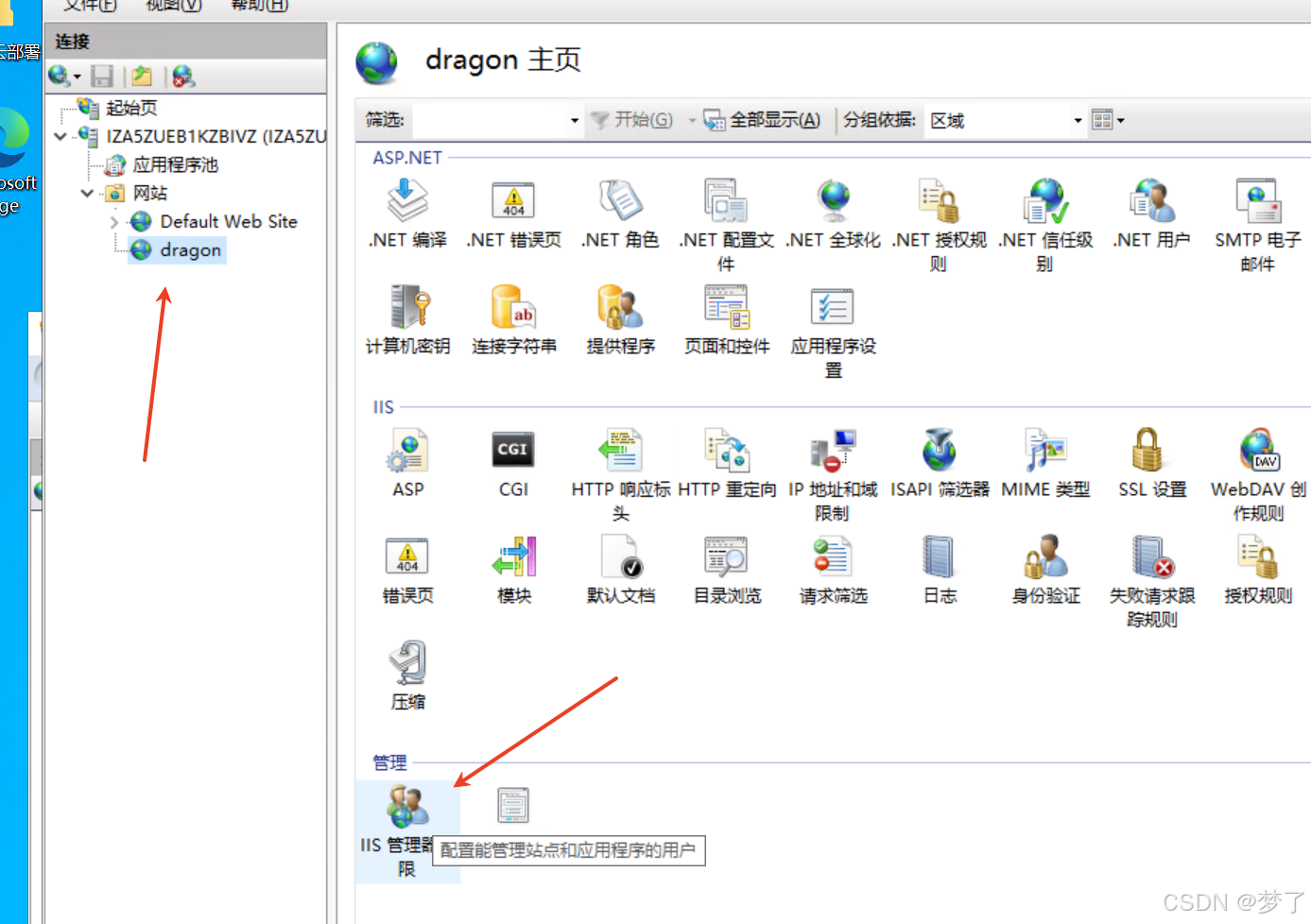
Task: Open the 提供程序 feature
Action: click(x=620, y=321)
